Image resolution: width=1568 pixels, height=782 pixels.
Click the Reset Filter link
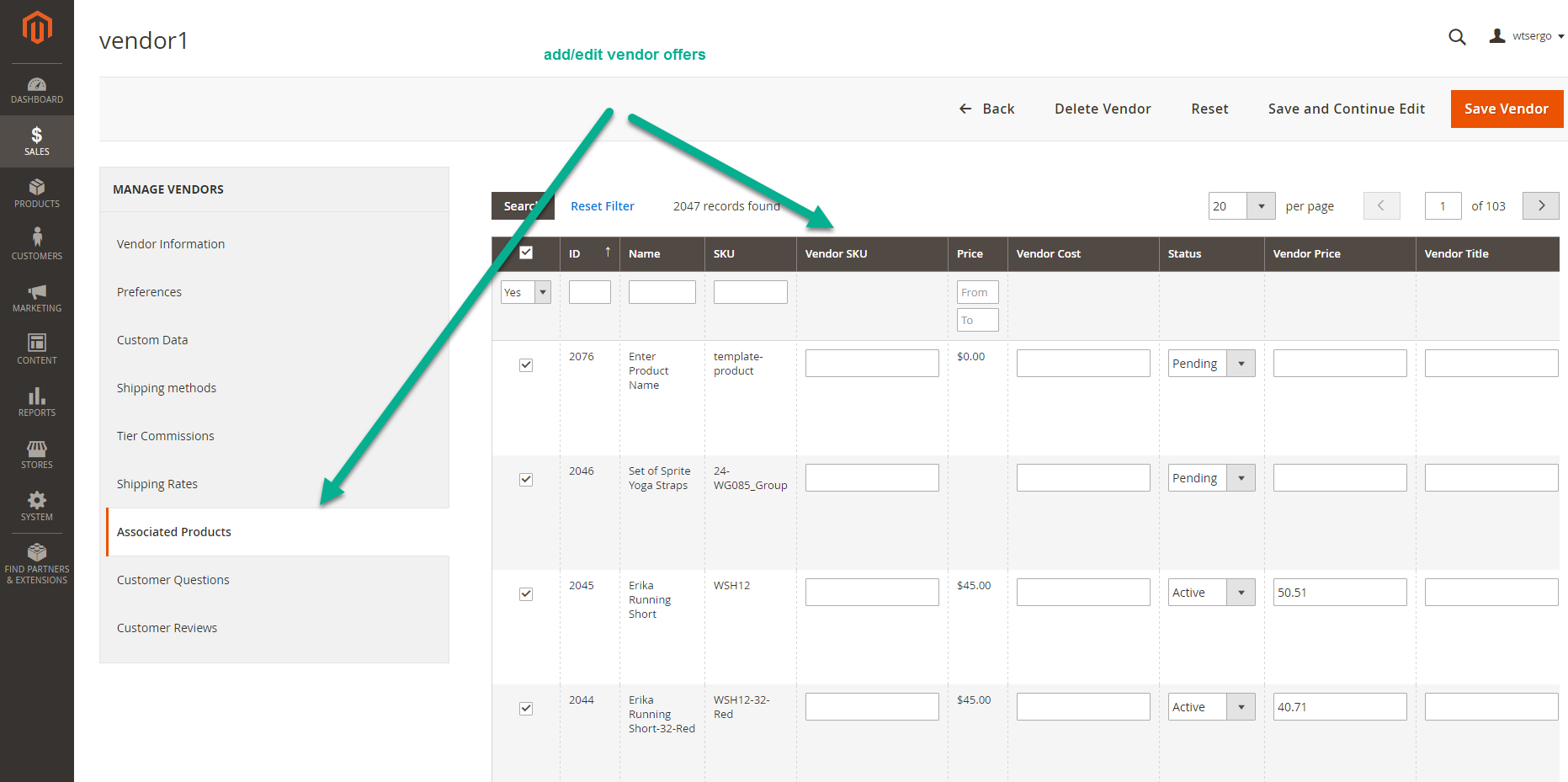[x=603, y=206]
